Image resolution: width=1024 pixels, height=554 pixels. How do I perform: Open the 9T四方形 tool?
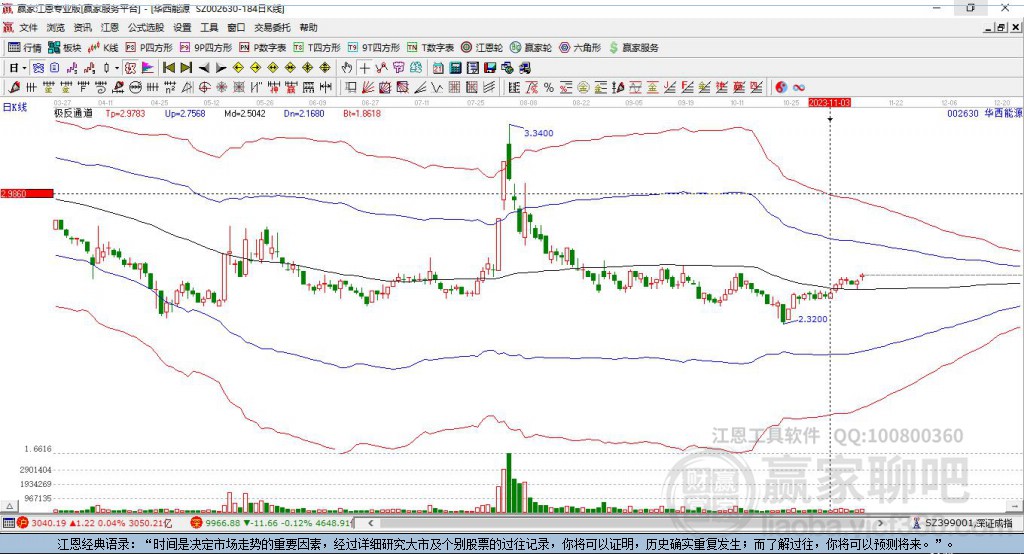click(374, 48)
